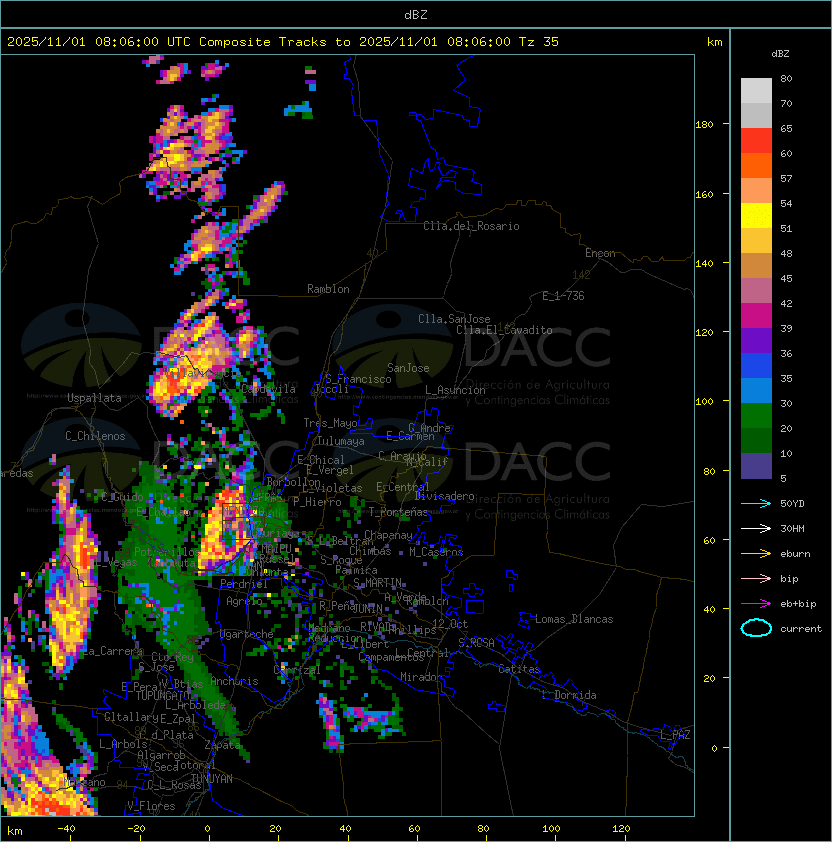Click the 'Tres_Mayo' map label
Image resolution: width=832 pixels, height=842 pixels.
(330, 423)
